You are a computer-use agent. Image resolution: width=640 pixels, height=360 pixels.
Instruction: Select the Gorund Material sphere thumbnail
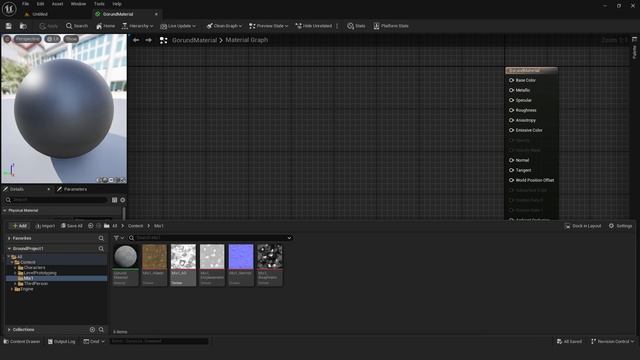125,257
